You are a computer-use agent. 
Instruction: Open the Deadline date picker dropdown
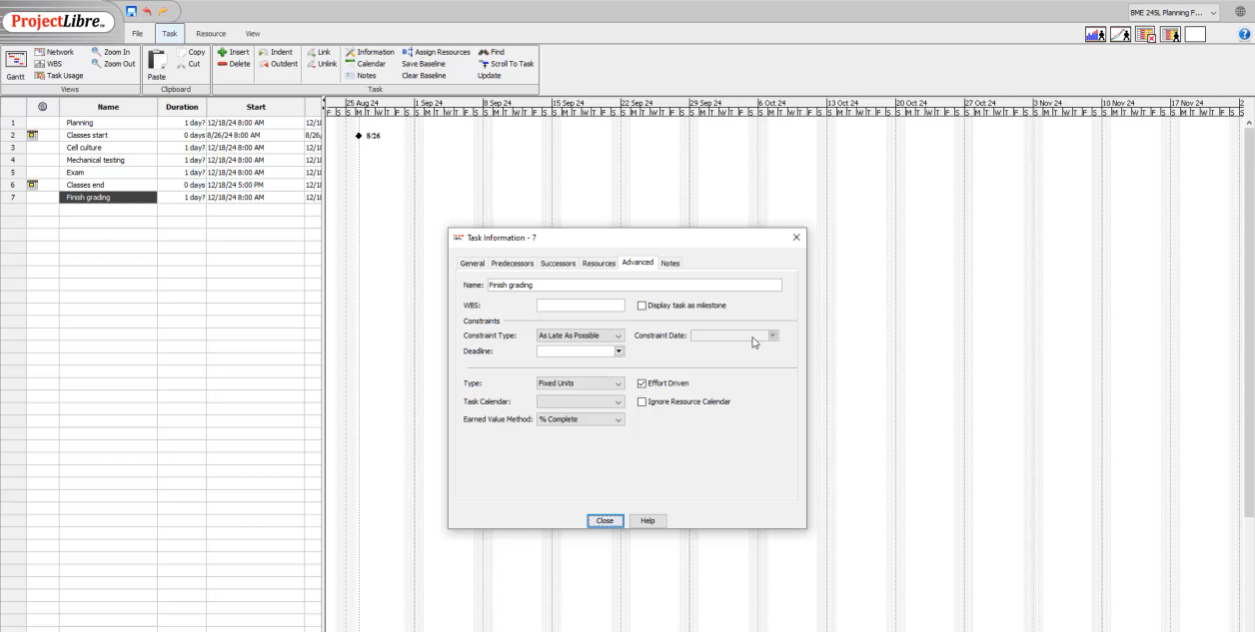[x=618, y=350]
